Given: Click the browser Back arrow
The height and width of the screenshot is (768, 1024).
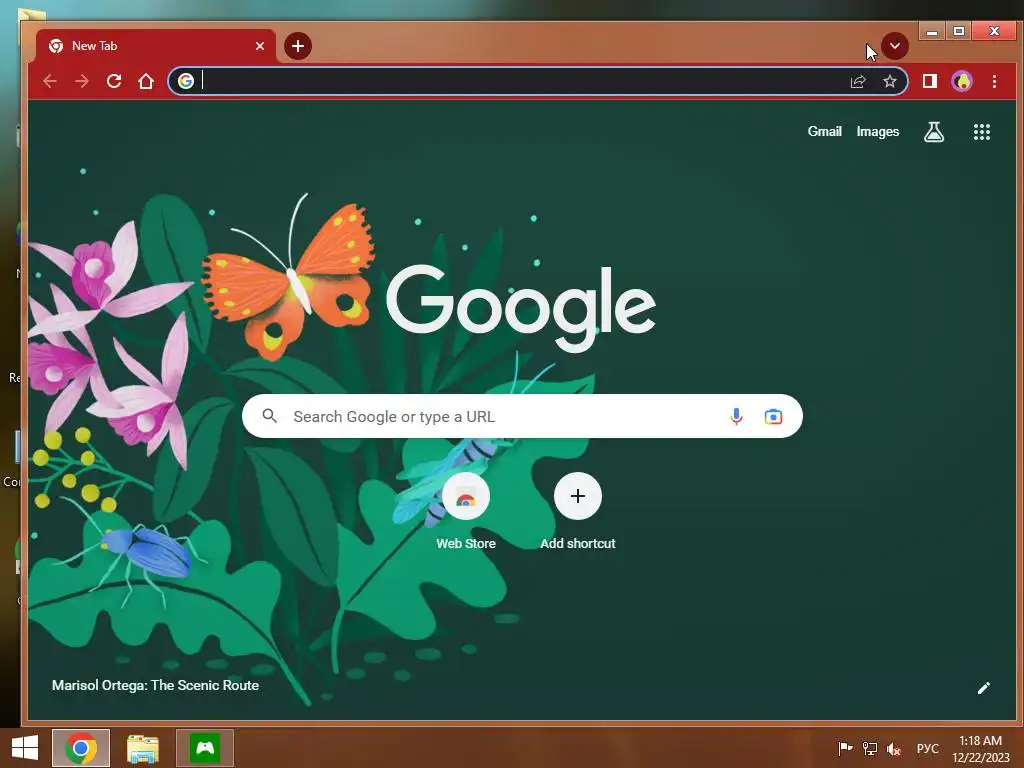Looking at the screenshot, I should [50, 81].
